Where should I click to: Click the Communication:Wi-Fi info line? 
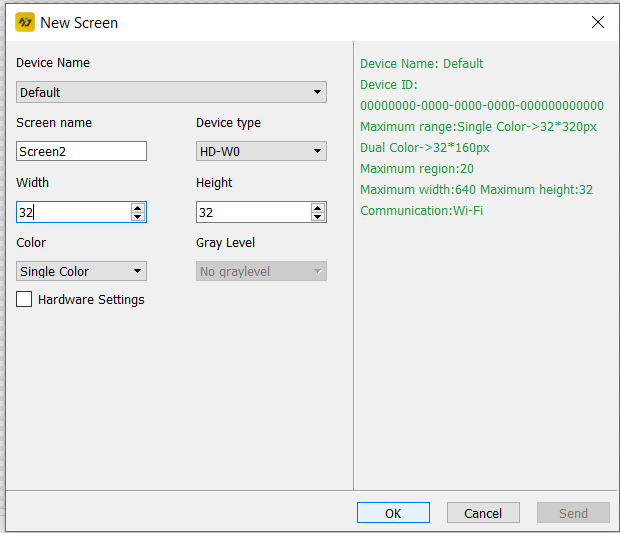(x=421, y=210)
